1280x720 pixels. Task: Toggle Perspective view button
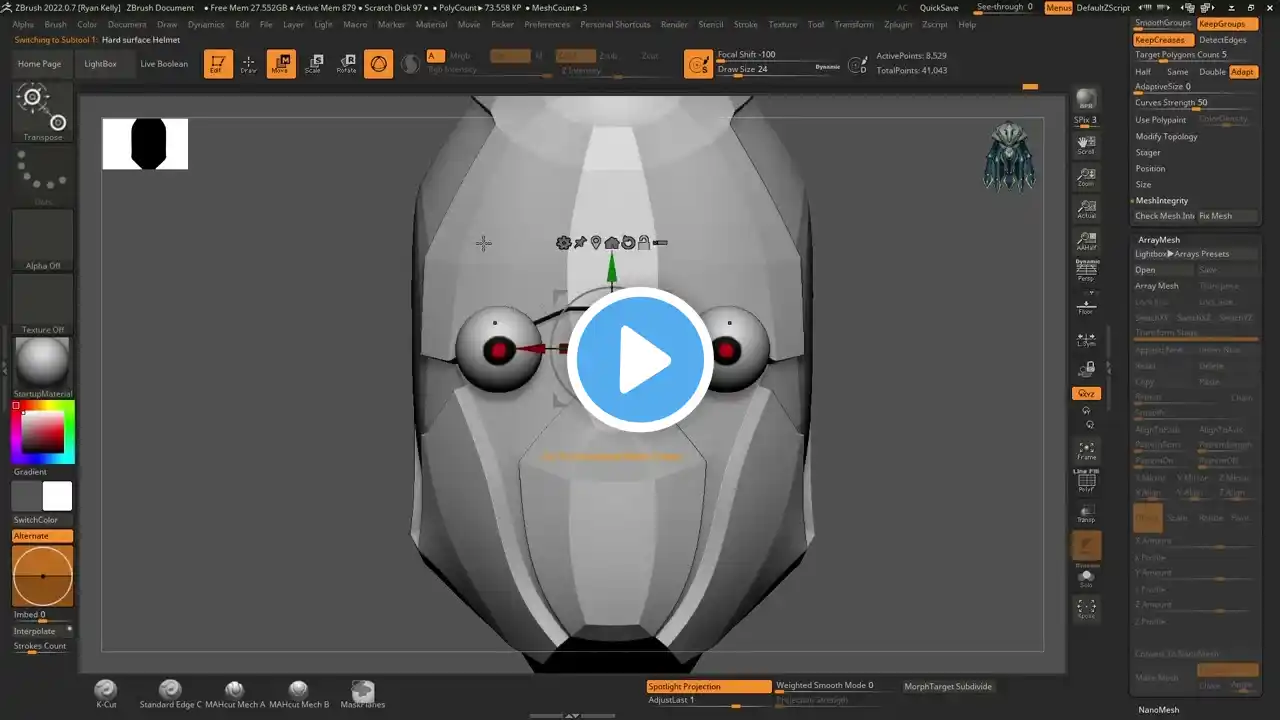pyautogui.click(x=1086, y=272)
